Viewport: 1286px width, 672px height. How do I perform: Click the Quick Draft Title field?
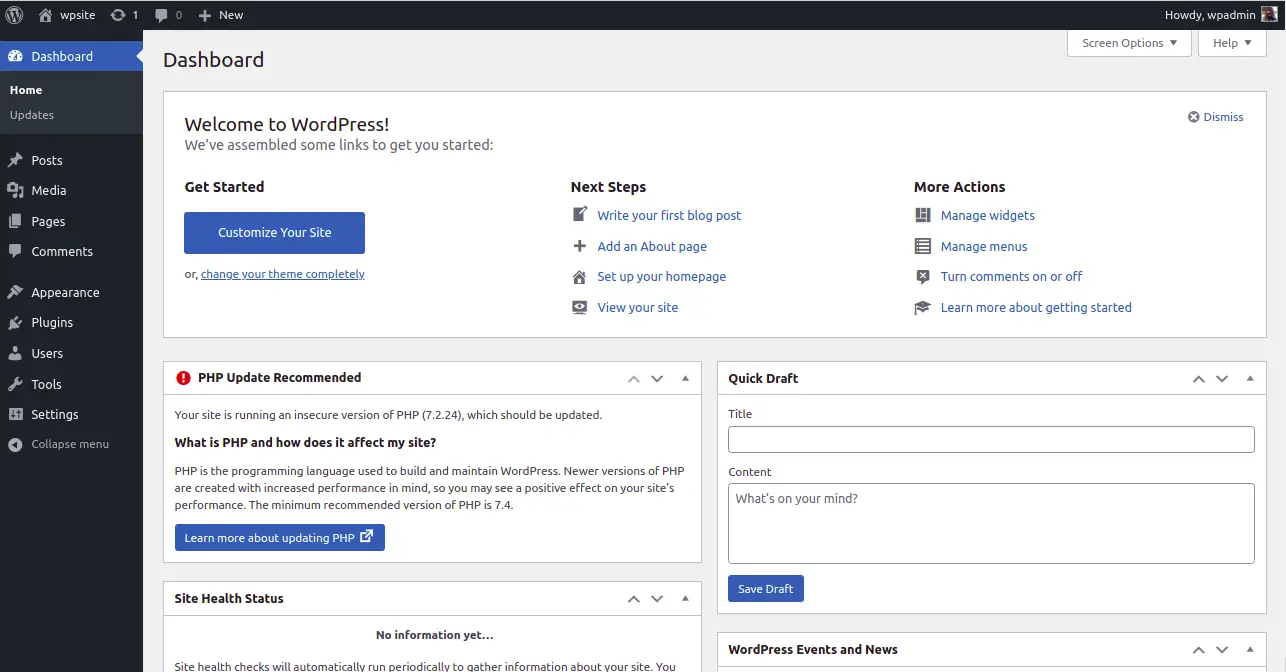(x=991, y=440)
